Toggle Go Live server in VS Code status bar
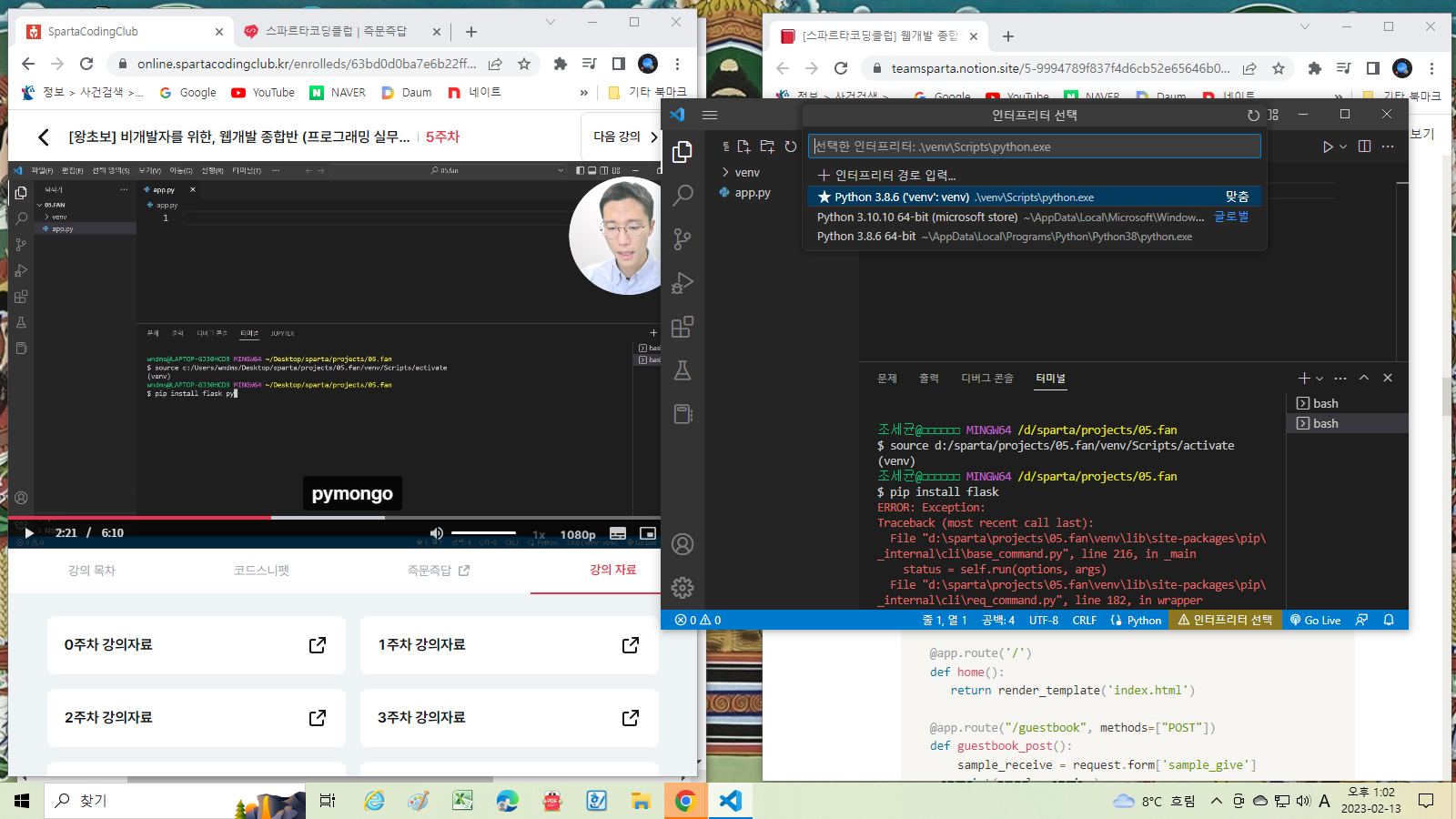The height and width of the screenshot is (819, 1456). pyautogui.click(x=1315, y=620)
